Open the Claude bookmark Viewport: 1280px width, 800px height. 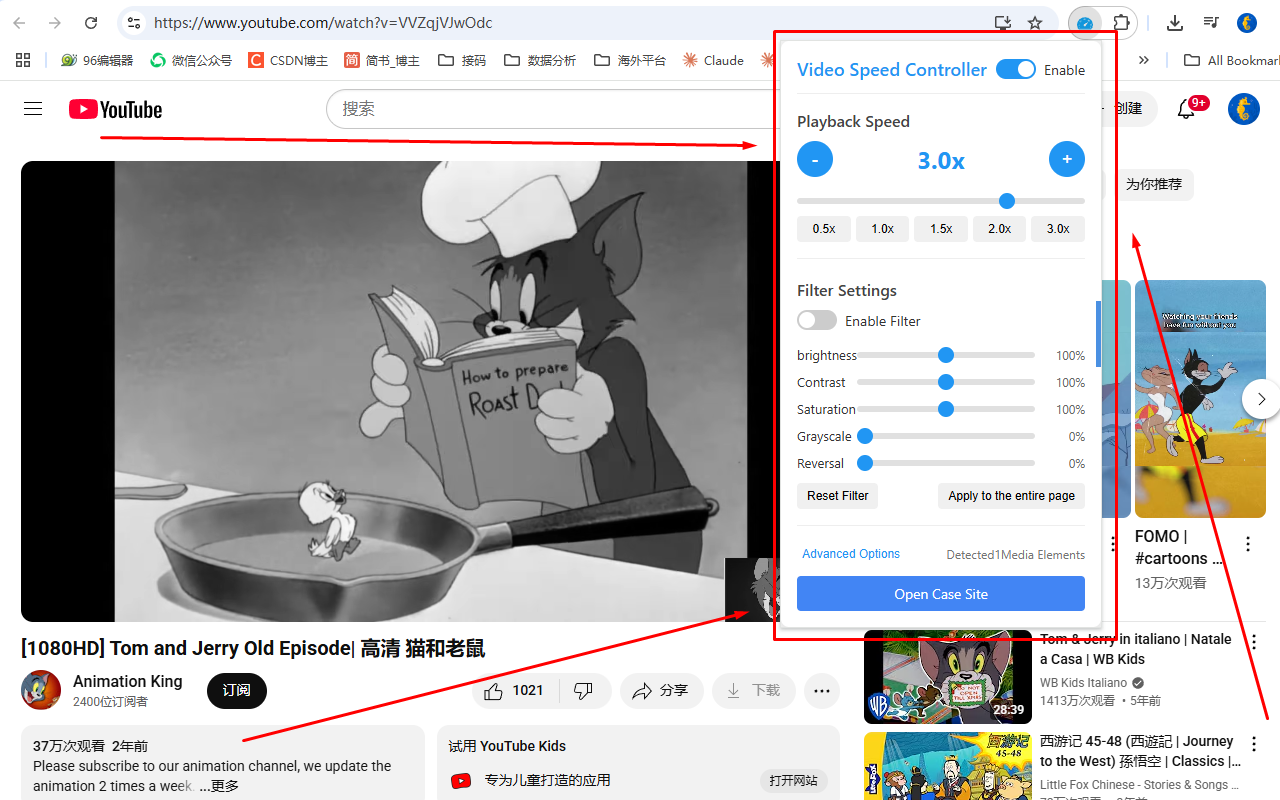coord(713,60)
